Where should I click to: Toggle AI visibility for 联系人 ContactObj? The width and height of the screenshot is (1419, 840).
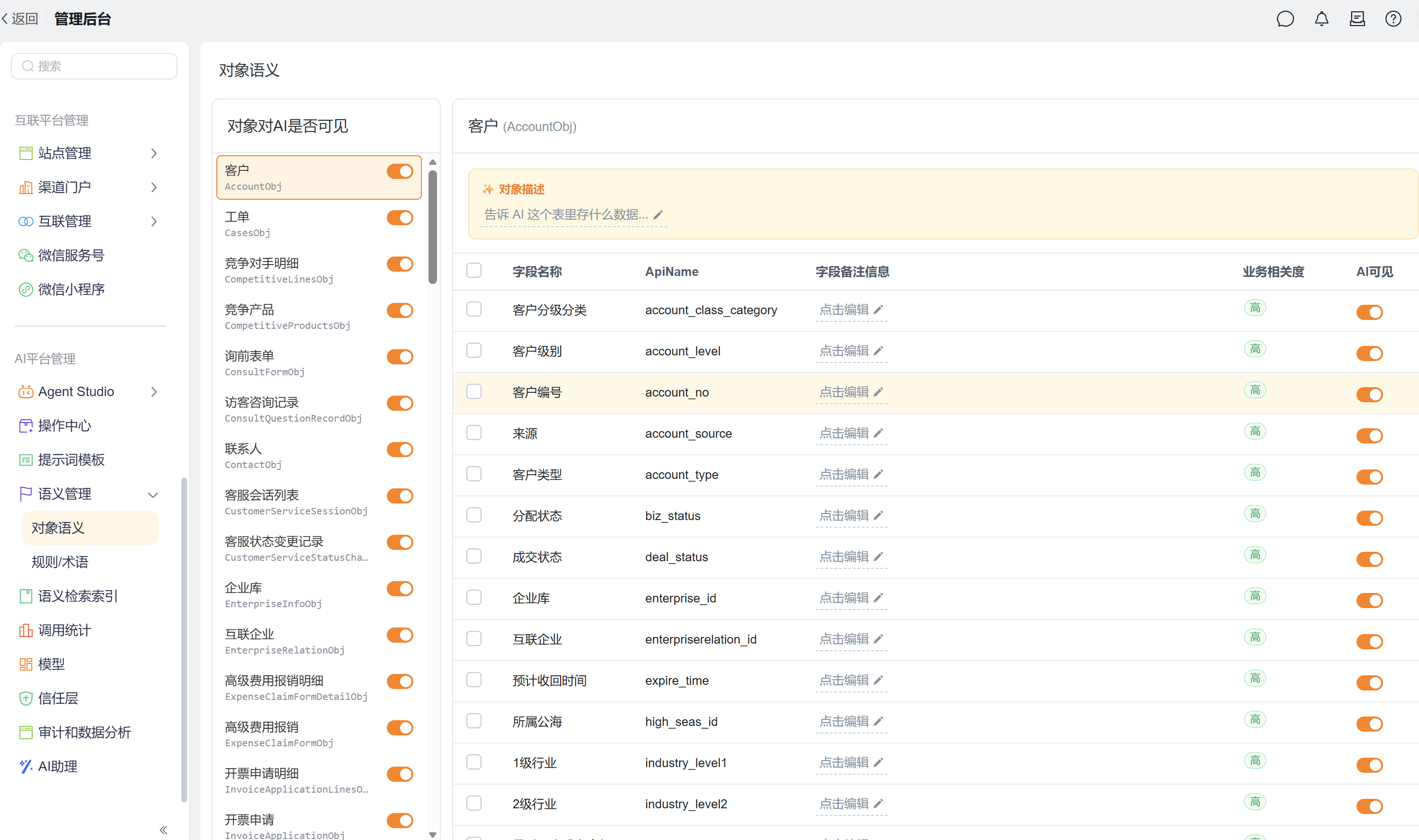point(400,450)
